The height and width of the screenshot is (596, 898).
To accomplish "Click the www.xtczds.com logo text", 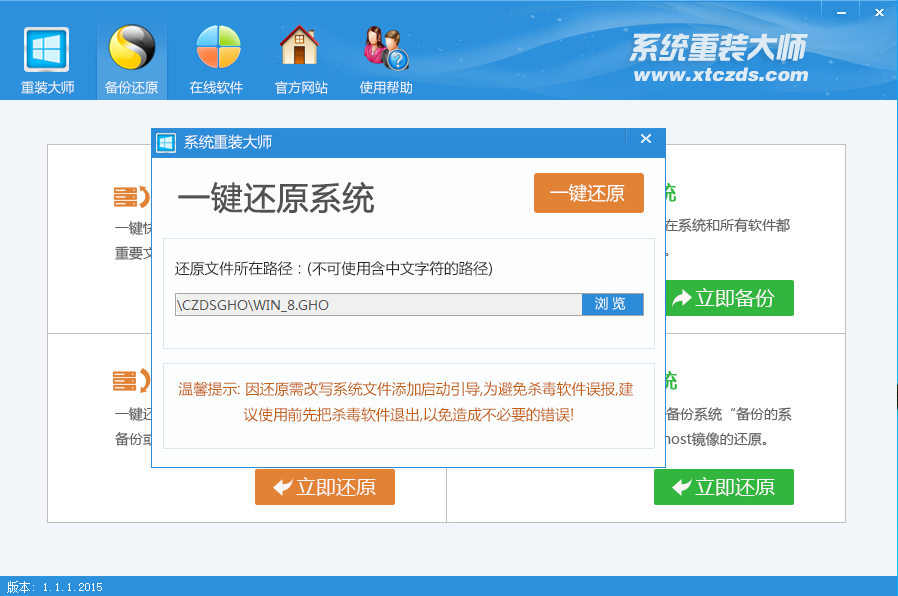I will (x=720, y=74).
